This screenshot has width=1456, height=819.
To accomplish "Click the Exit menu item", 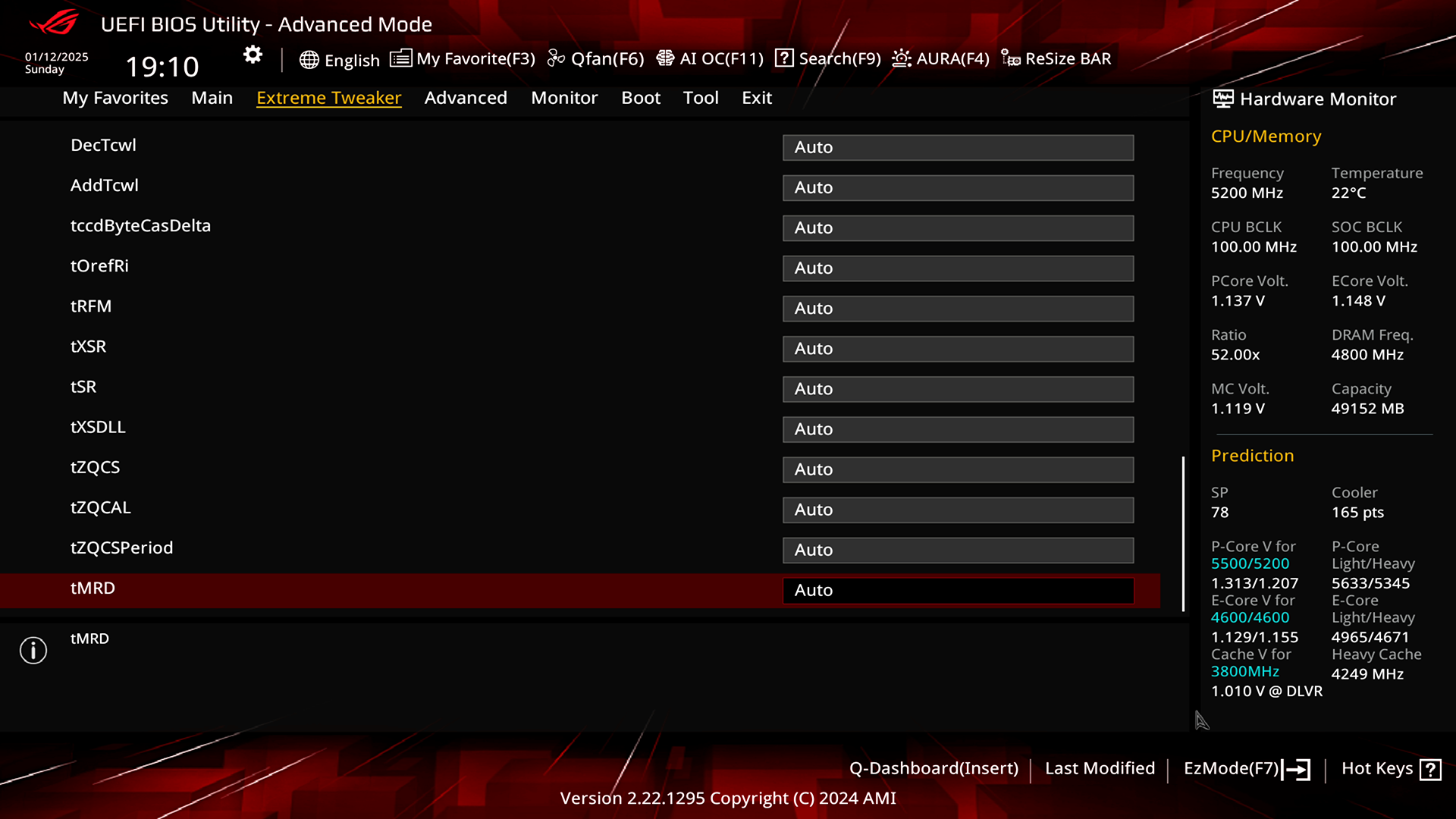I will point(756,97).
